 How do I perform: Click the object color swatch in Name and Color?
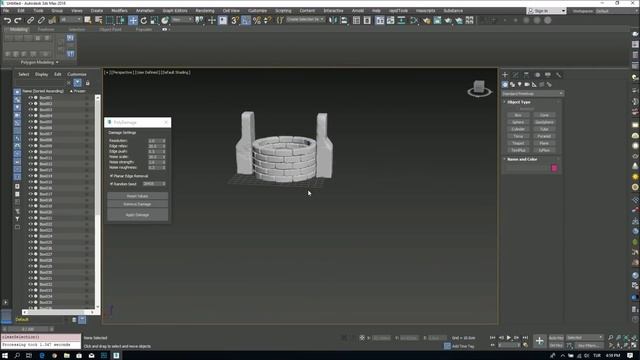pos(554,168)
